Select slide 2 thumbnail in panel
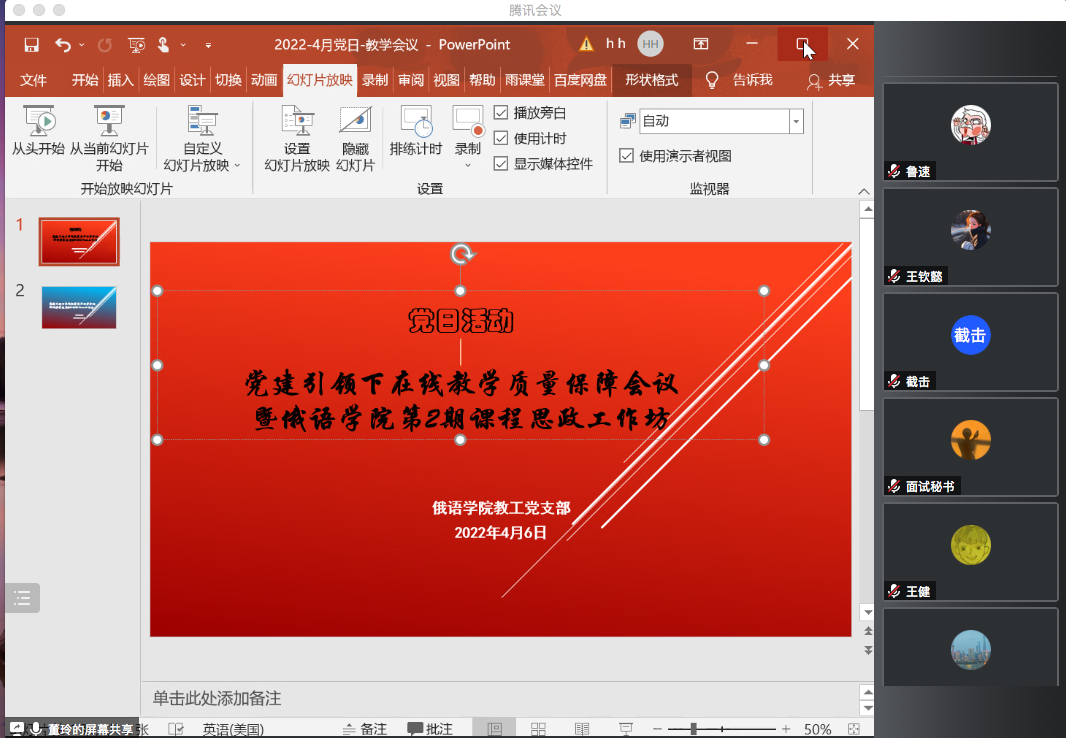This screenshot has height=738, width=1066. (x=79, y=307)
